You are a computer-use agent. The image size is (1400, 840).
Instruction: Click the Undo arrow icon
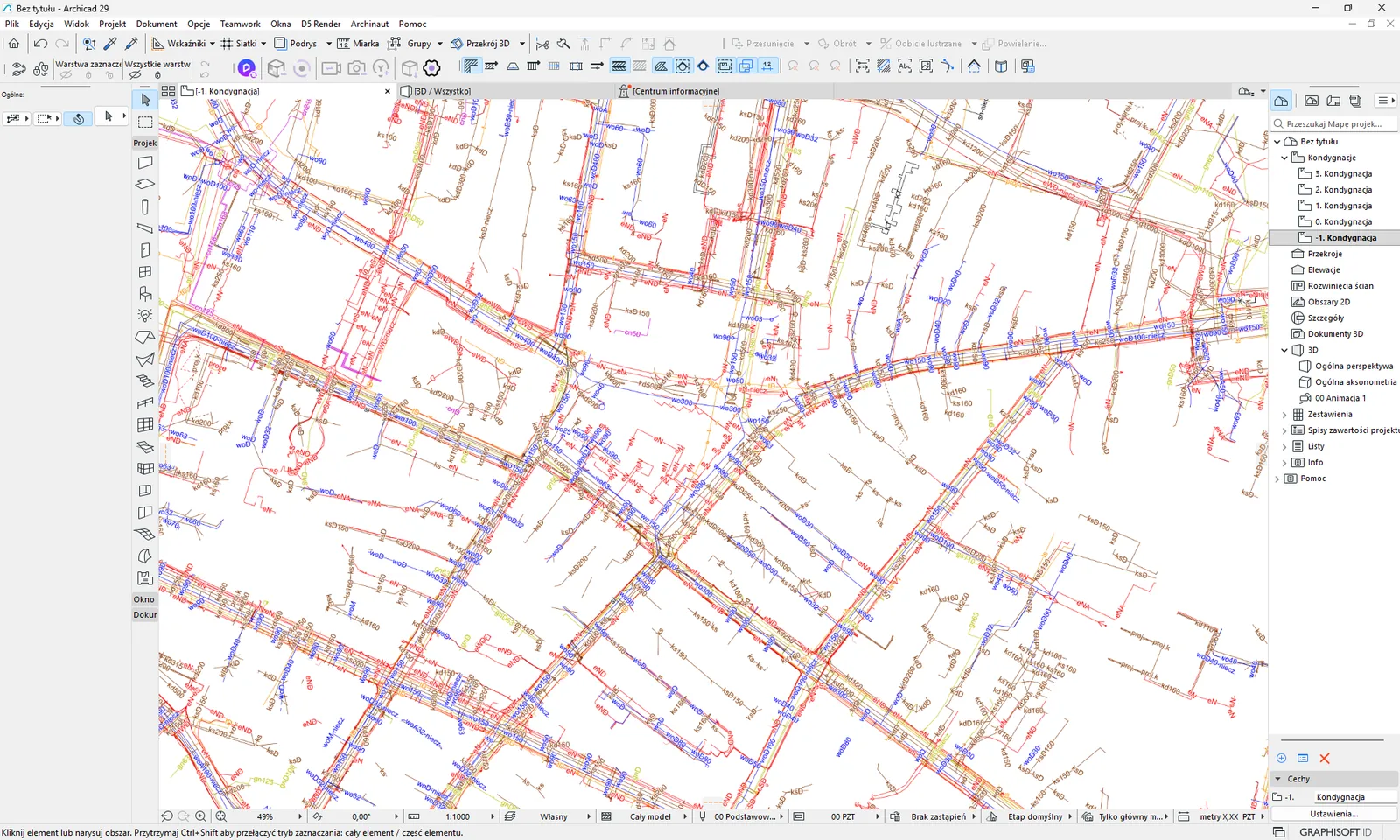tap(40, 43)
